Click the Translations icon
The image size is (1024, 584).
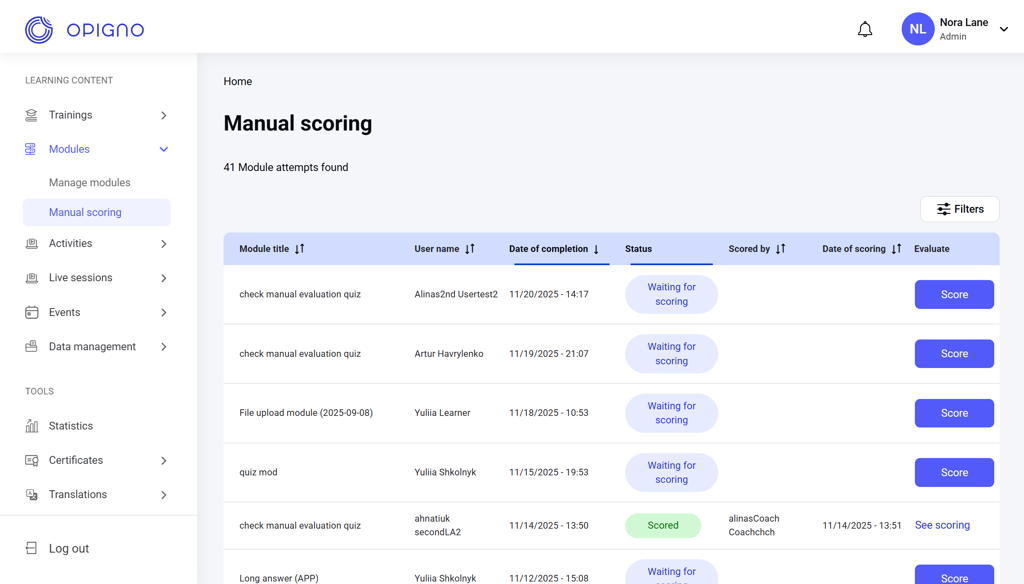tap(31, 495)
